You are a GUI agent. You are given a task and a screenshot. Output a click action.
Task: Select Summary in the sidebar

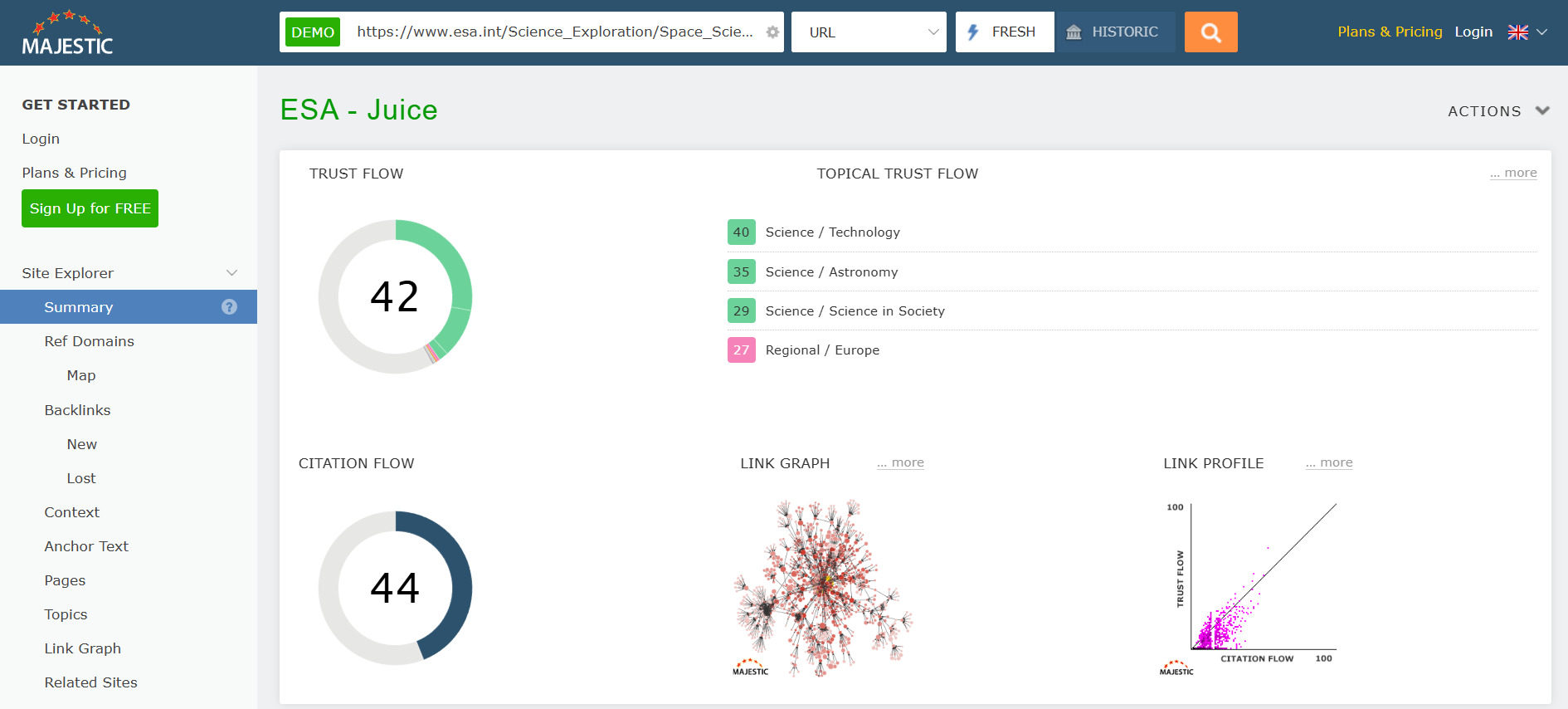[129, 307]
